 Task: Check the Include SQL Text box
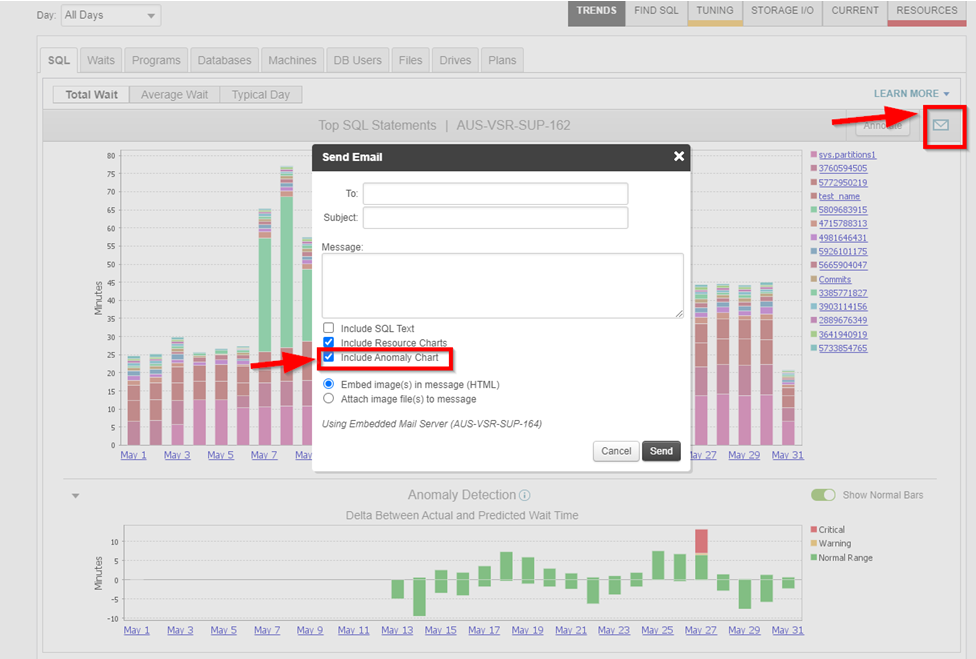click(329, 327)
